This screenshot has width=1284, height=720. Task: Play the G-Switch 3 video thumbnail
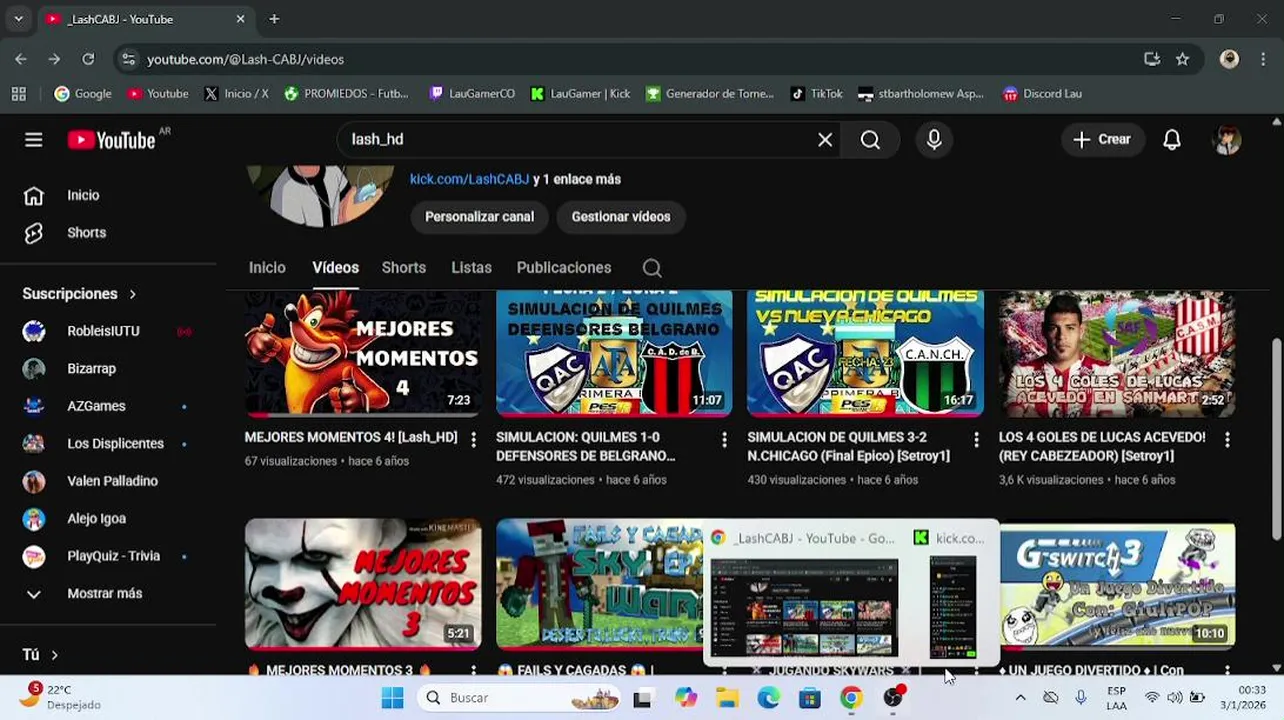[1117, 586]
